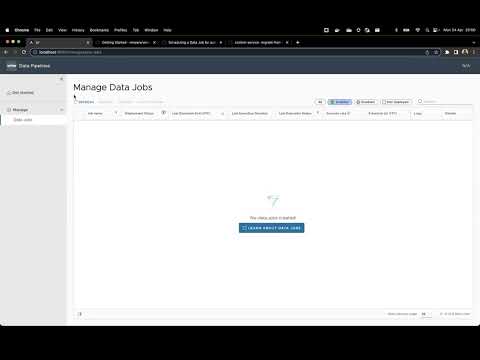Open Chrome three-dot menu

pos(474,52)
